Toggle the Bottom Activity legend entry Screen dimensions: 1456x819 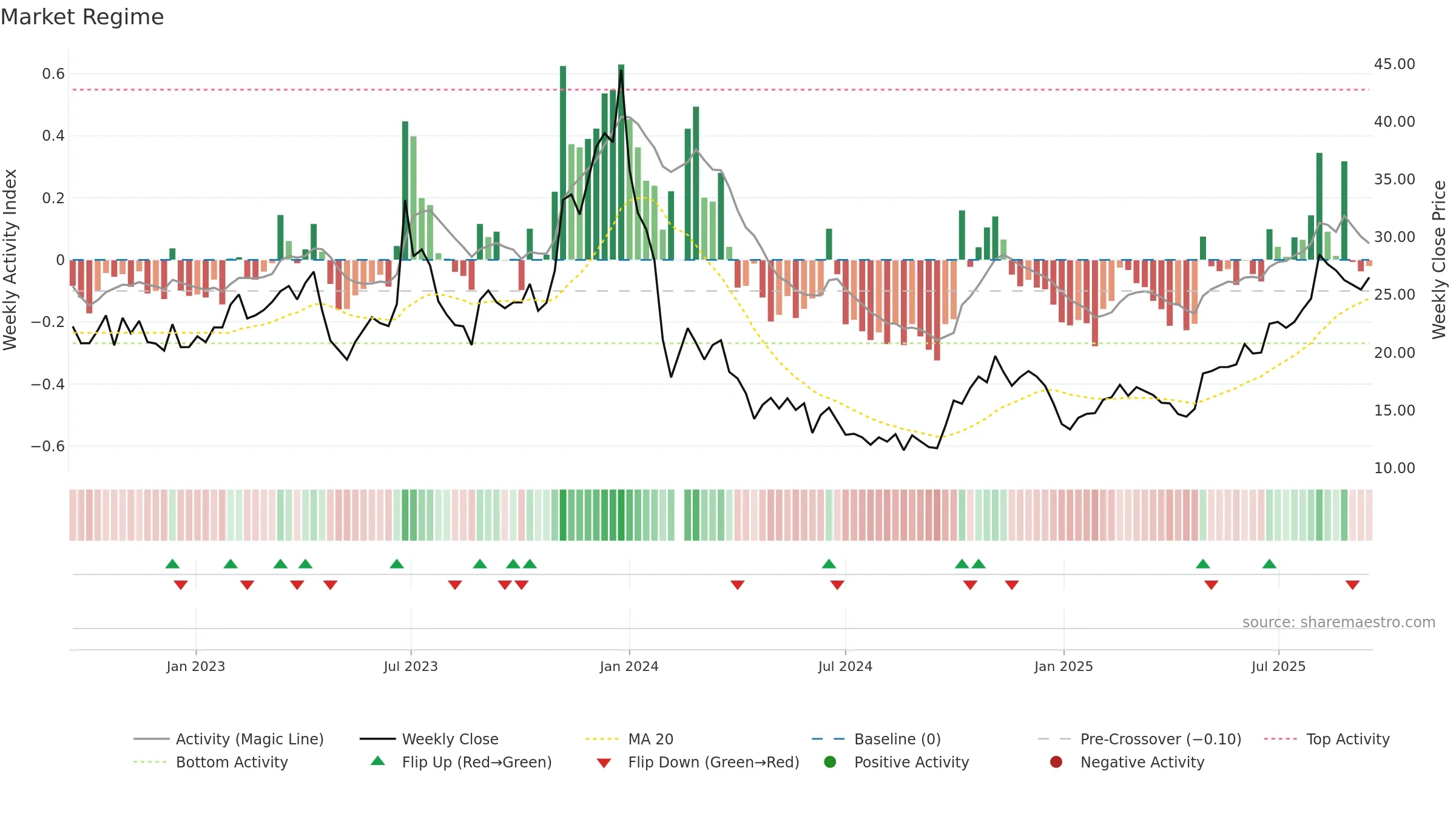211,762
